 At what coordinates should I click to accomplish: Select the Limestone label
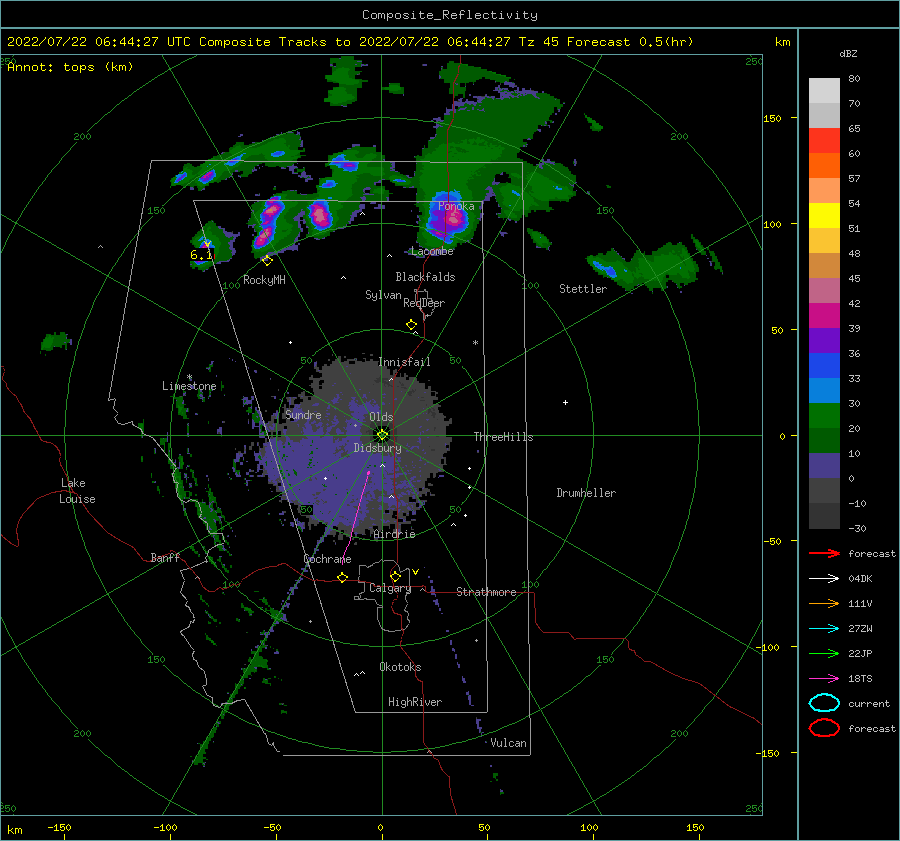189,386
